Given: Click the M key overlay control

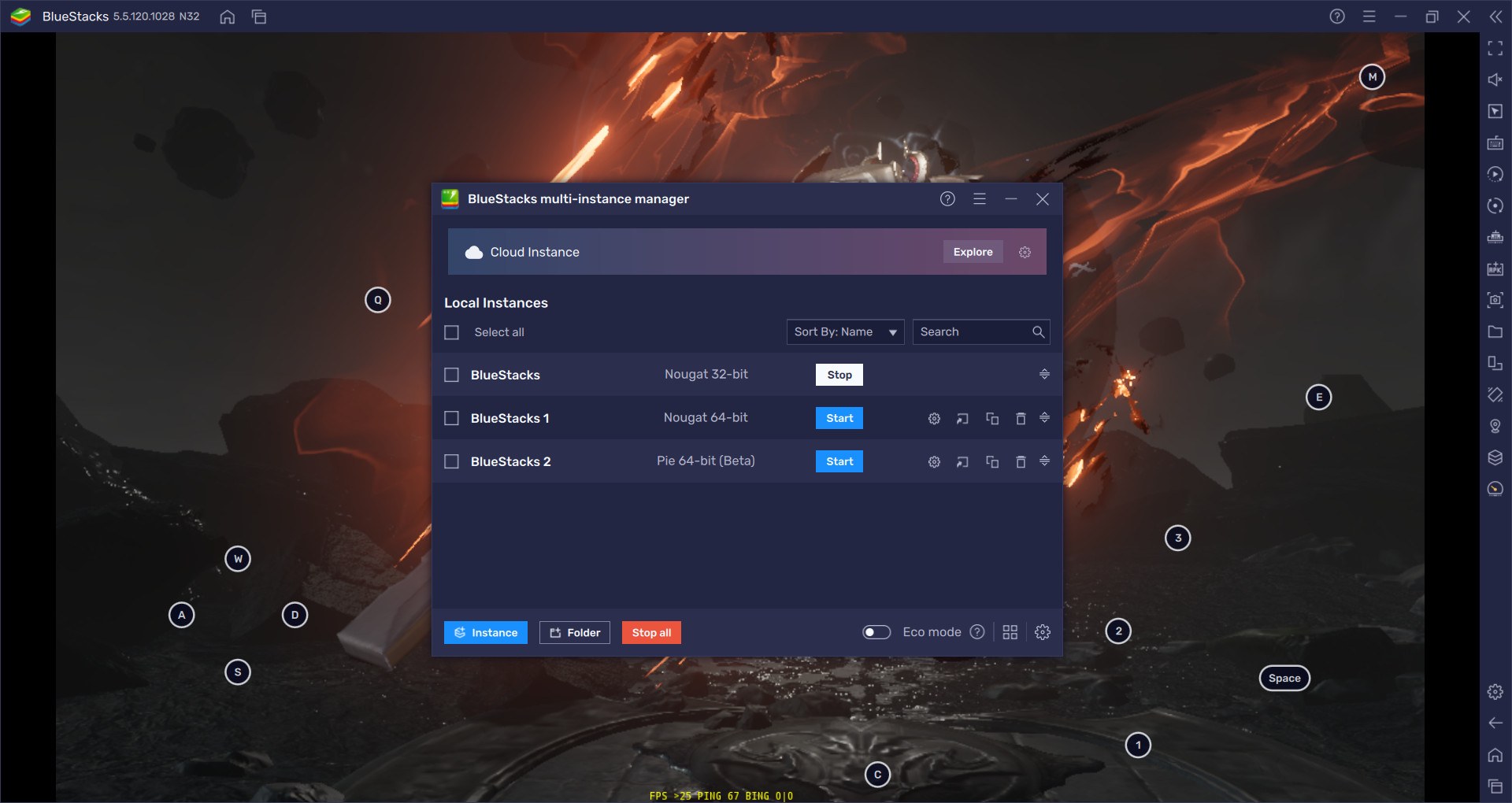Looking at the screenshot, I should coord(1373,77).
